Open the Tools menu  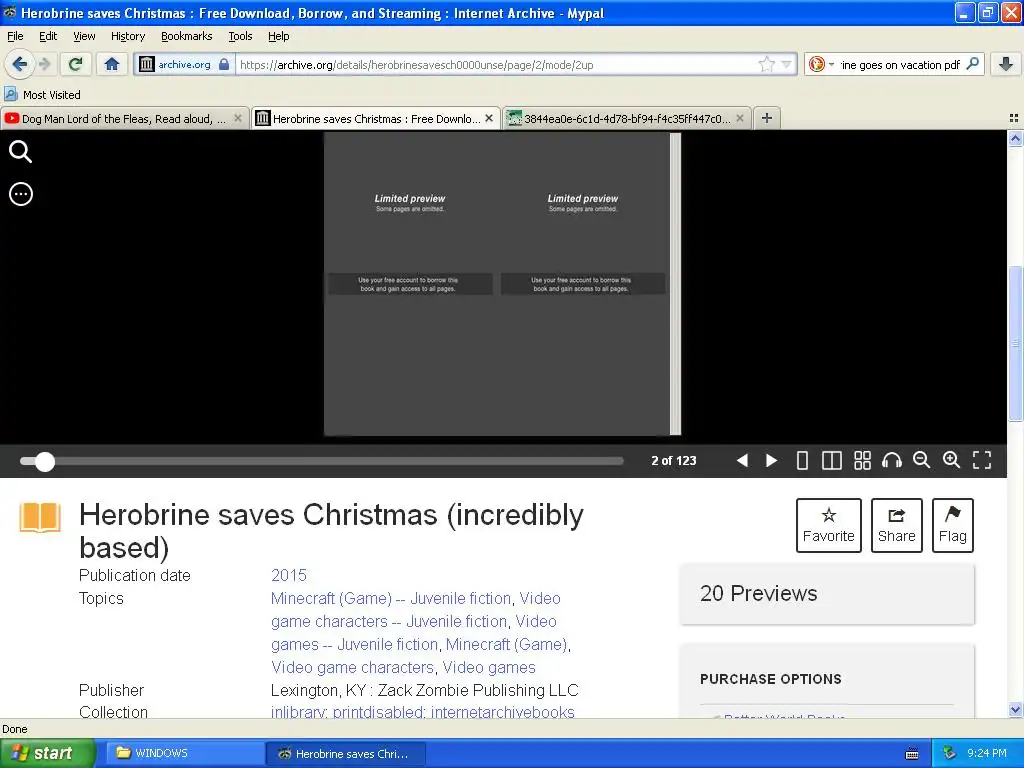pos(240,36)
